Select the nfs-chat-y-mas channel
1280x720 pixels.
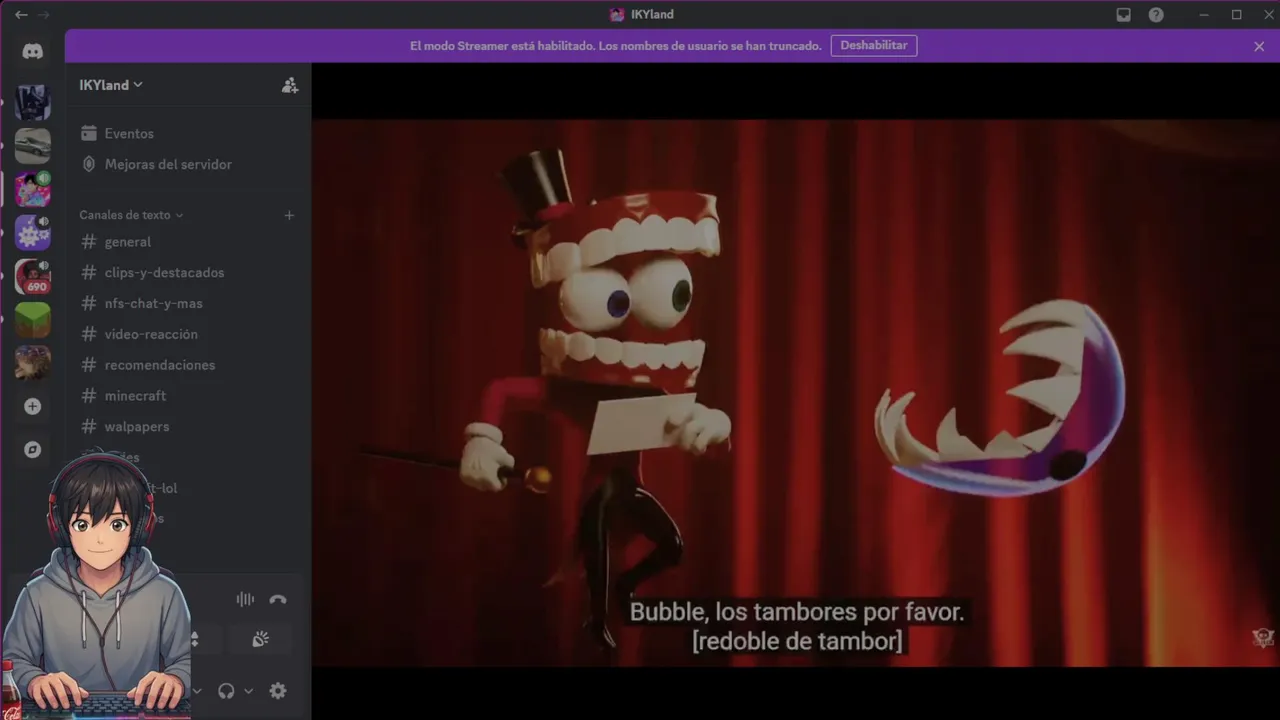[x=188, y=303]
